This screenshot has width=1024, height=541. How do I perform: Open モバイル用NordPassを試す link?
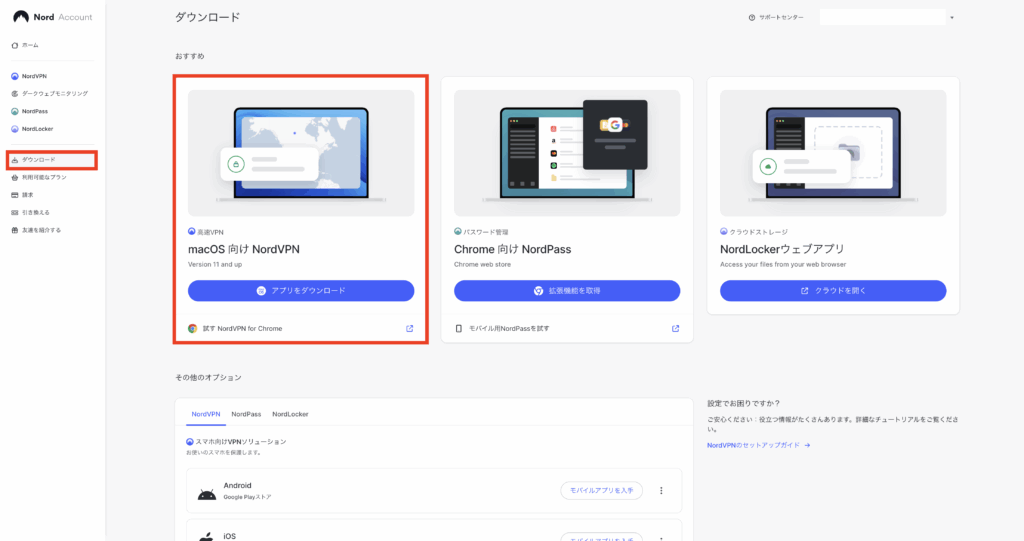coord(509,329)
